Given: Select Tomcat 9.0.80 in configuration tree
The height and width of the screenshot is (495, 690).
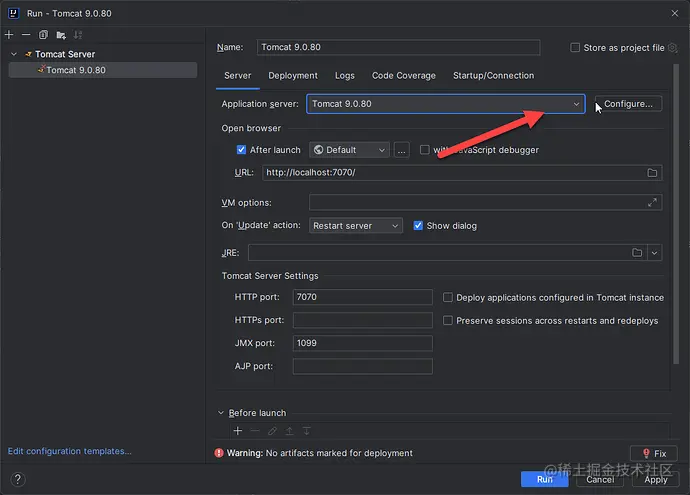Looking at the screenshot, I should click(103, 70).
